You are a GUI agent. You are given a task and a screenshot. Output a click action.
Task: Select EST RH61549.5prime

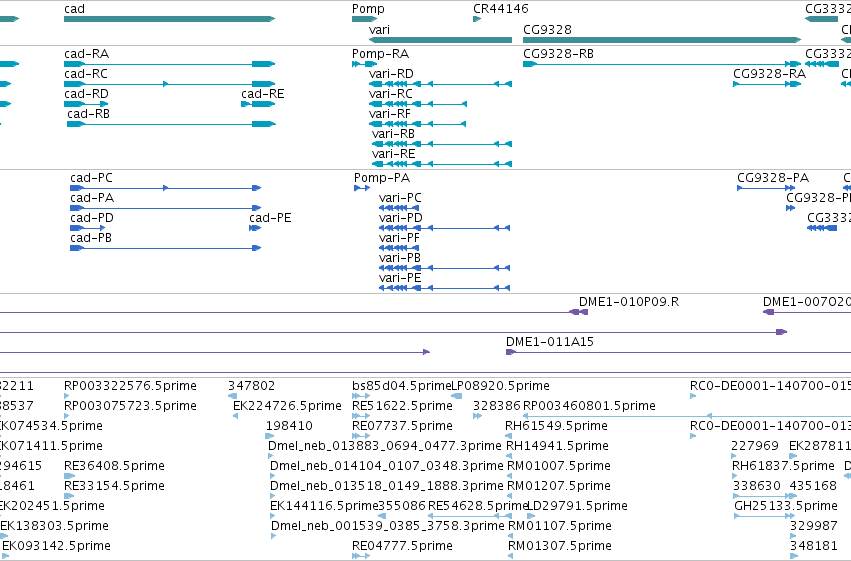tap(509, 436)
